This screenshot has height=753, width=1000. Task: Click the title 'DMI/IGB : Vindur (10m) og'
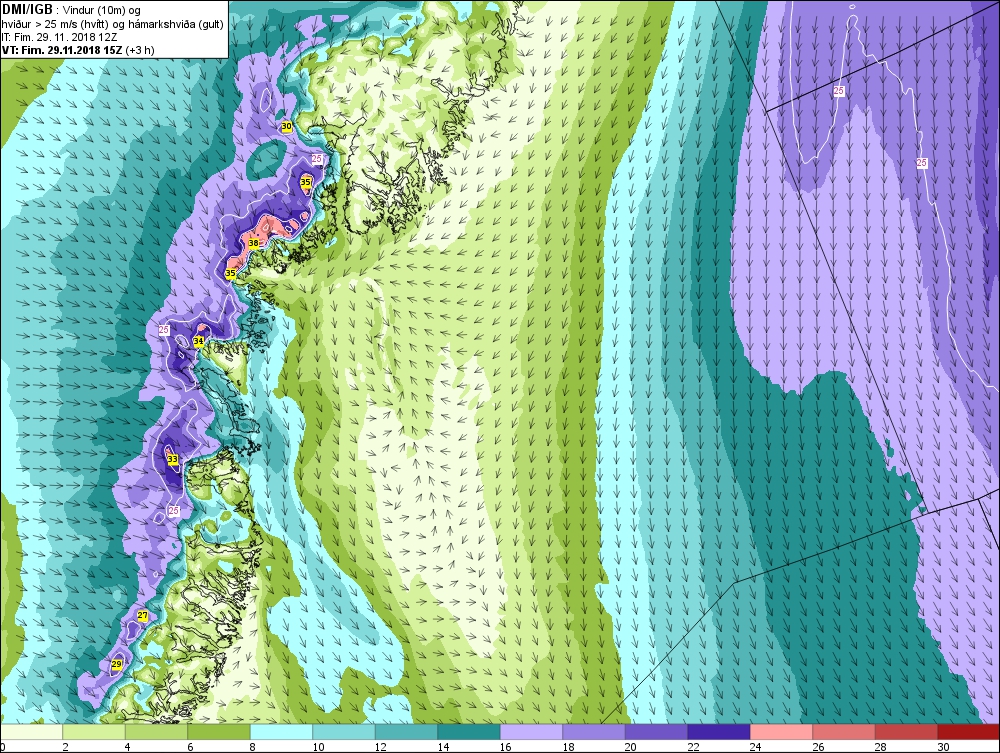73,10
